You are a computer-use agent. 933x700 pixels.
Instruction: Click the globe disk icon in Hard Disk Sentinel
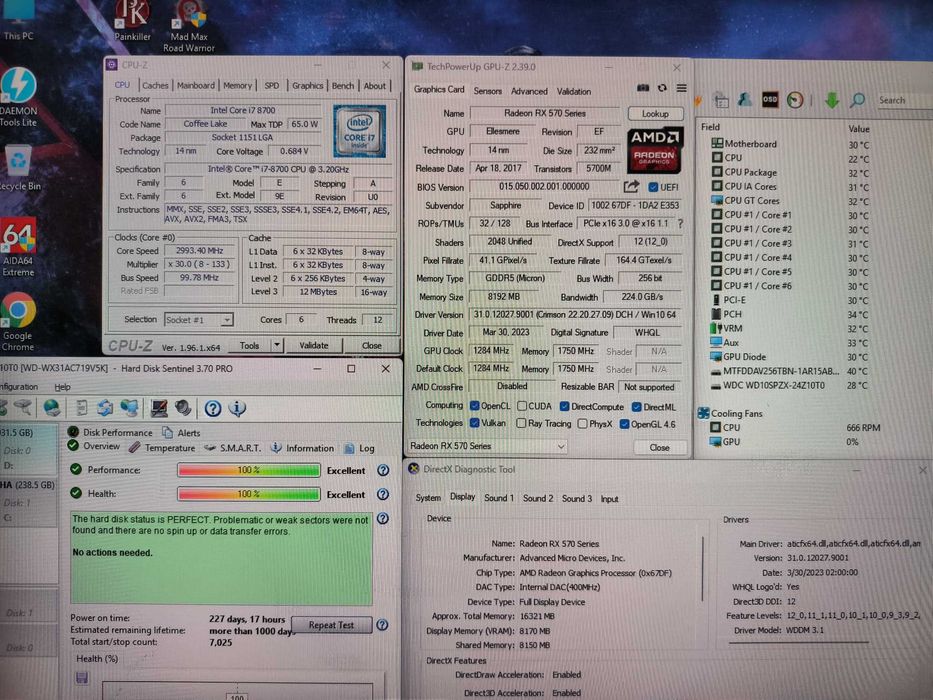point(52,407)
